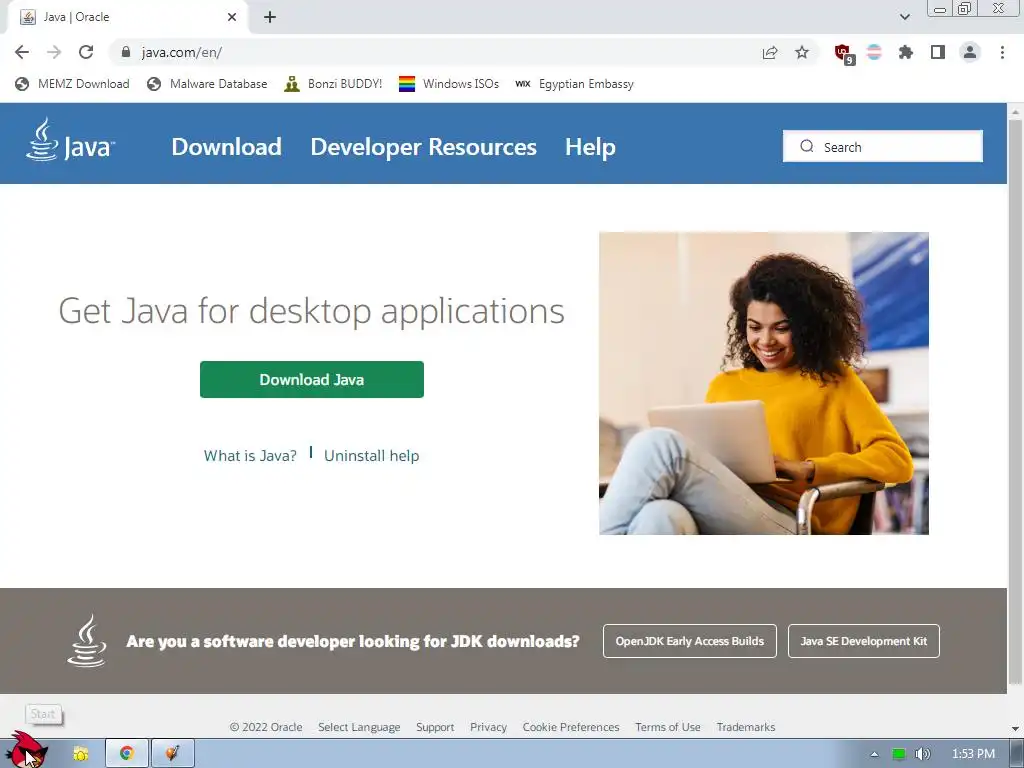Screen dimensions: 1024x768
Task: Close the Java | Oracle tab
Action: 232,17
